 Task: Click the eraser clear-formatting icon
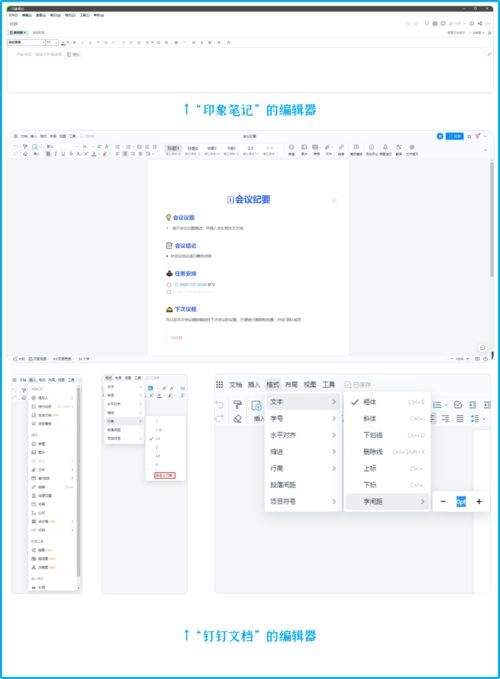pyautogui.click(x=237, y=419)
